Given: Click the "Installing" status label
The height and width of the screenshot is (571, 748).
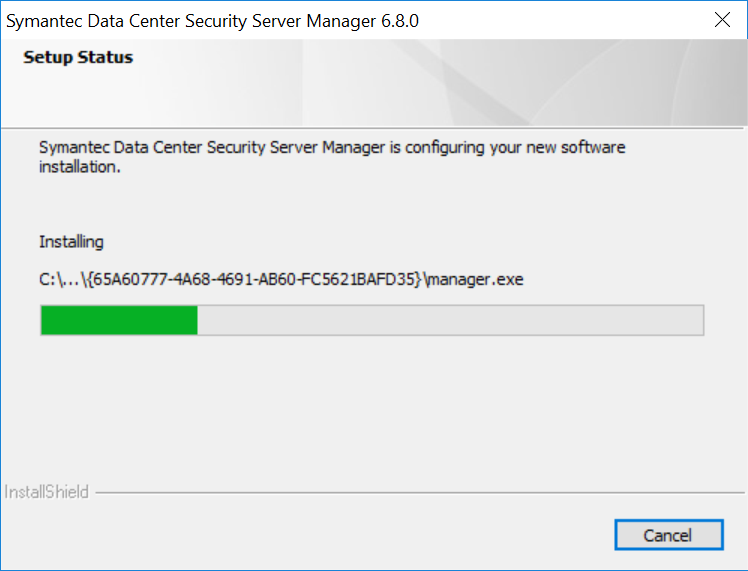Looking at the screenshot, I should [x=71, y=241].
